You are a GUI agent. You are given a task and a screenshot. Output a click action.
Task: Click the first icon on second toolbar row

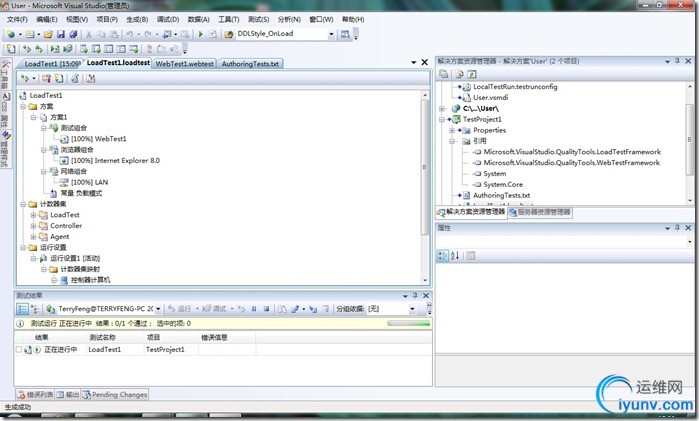click(x=11, y=49)
